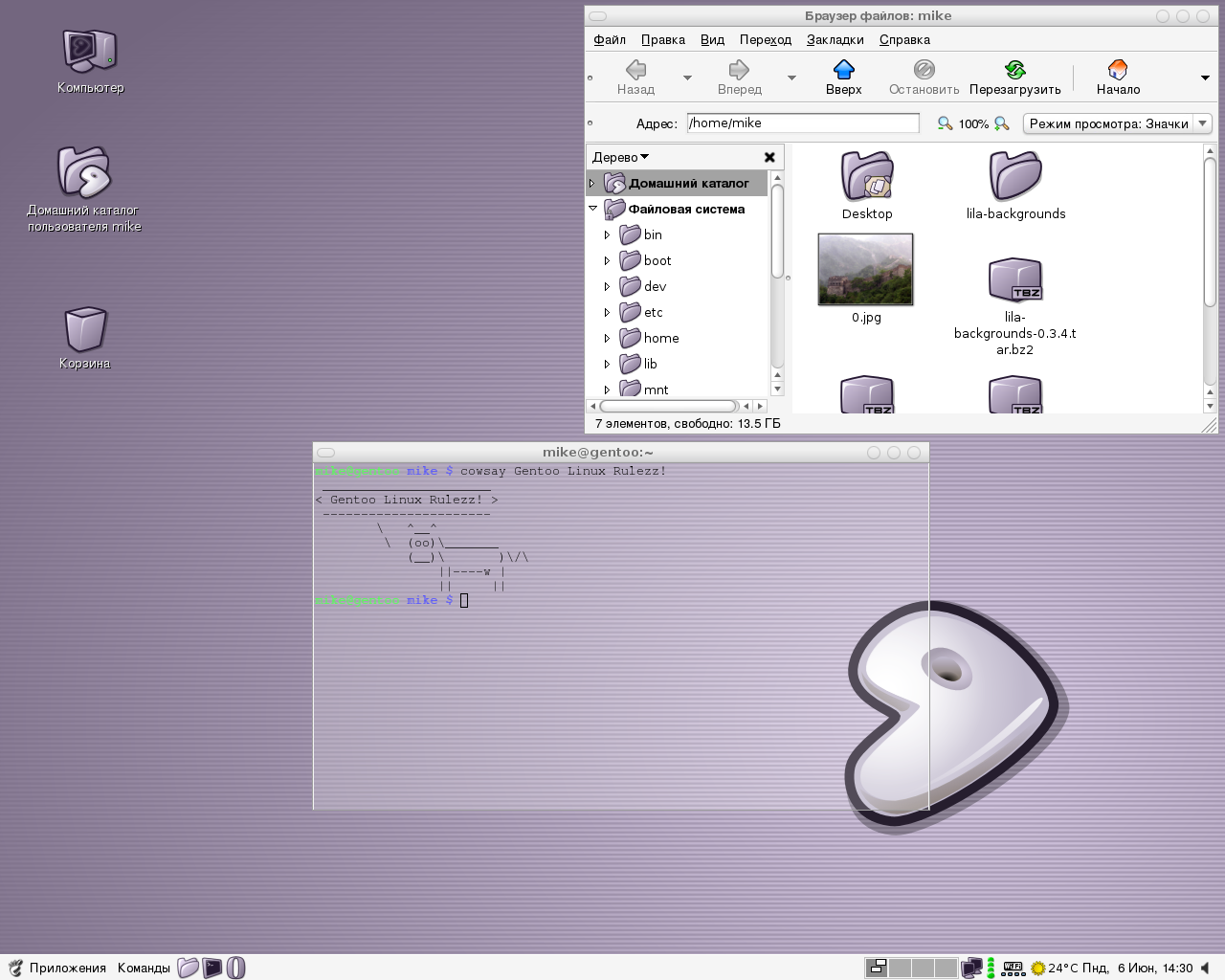The height and width of the screenshot is (980, 1225).
Task: Expand the boot folder tree node
Action: click(x=607, y=260)
